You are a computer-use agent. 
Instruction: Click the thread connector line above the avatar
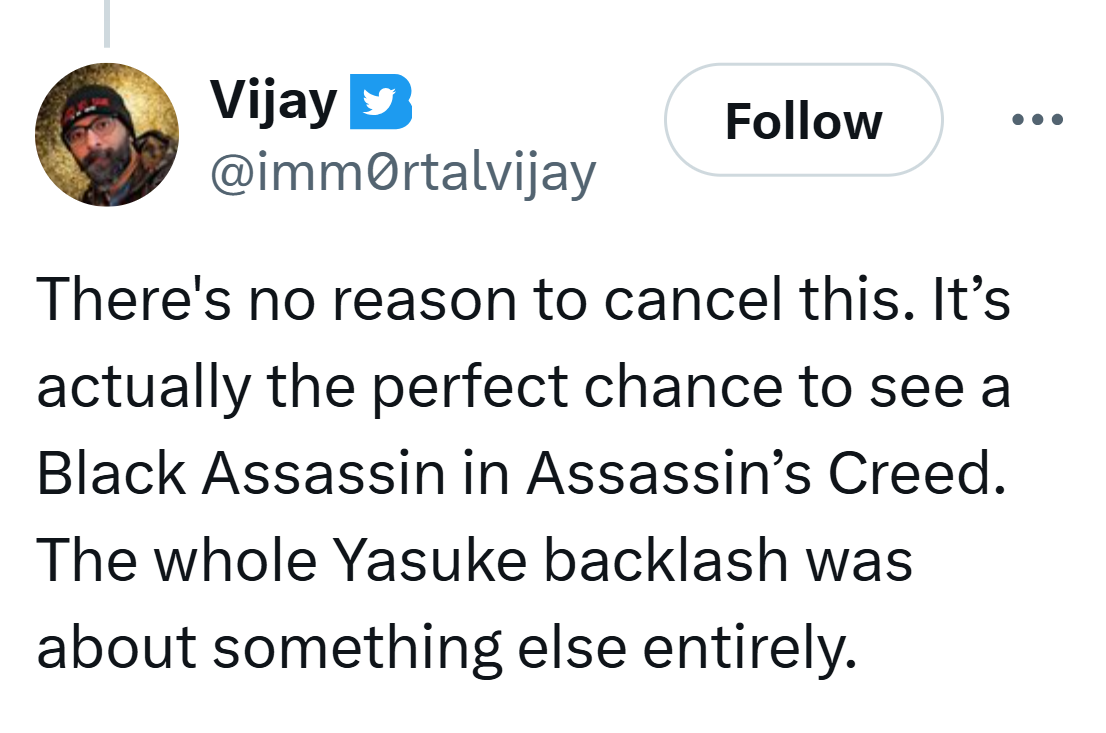(x=106, y=22)
